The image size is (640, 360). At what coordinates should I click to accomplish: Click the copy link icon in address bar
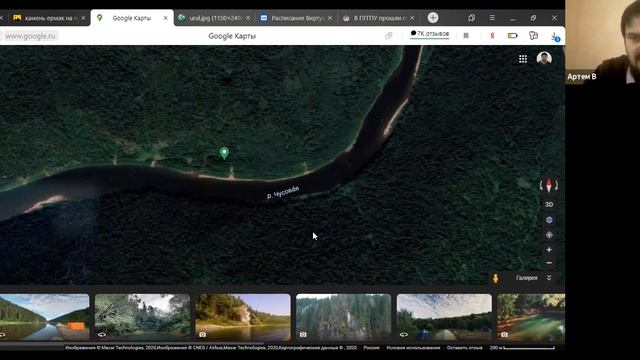point(388,36)
